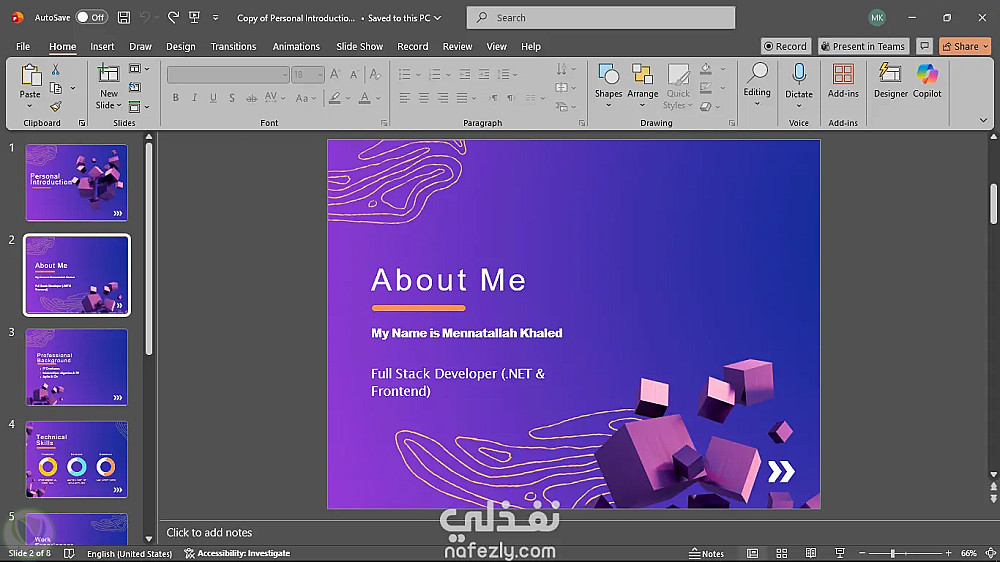Screen dimensions: 1000x562
Task: Click the Underline formatting icon
Action: tap(213, 98)
